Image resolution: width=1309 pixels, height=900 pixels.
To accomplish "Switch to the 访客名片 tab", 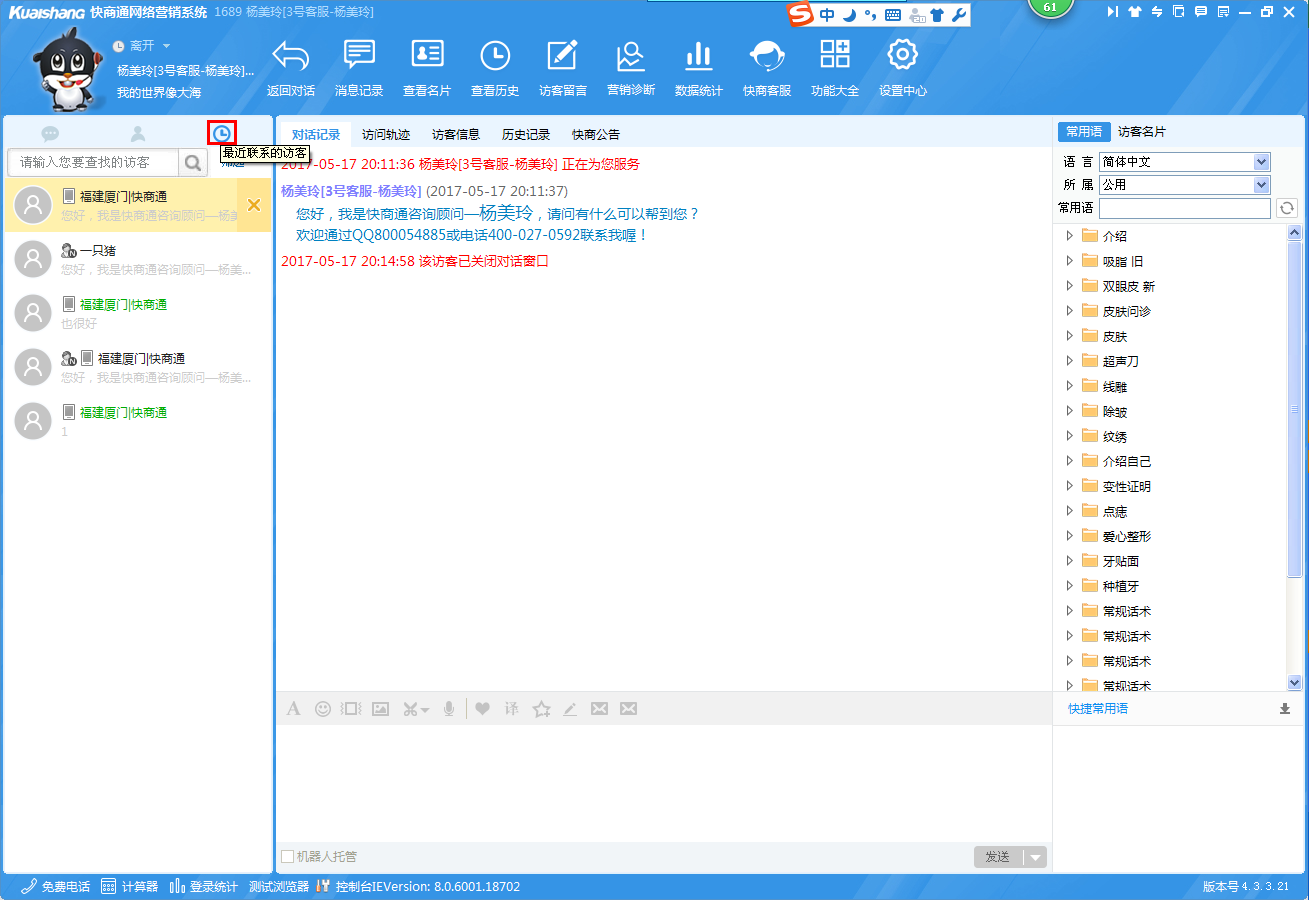I will [x=1141, y=132].
